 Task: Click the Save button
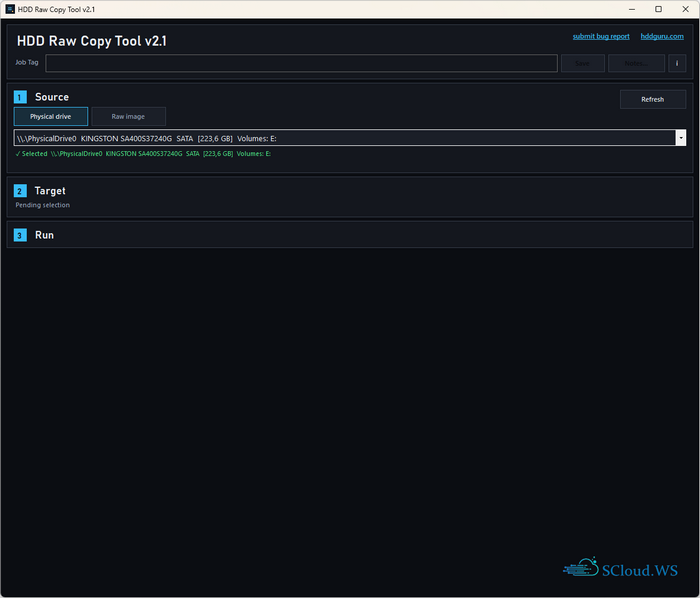tap(582, 63)
